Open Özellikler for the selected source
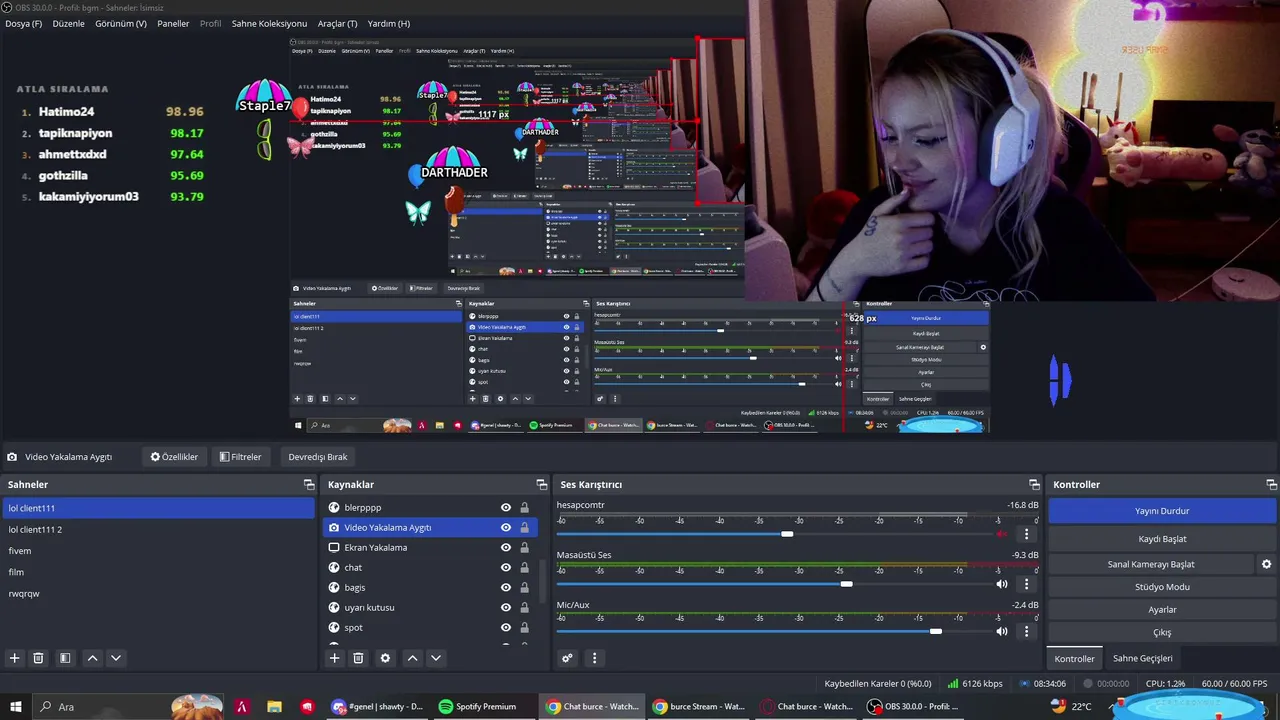Image resolution: width=1280 pixels, height=720 pixels. click(x=174, y=457)
